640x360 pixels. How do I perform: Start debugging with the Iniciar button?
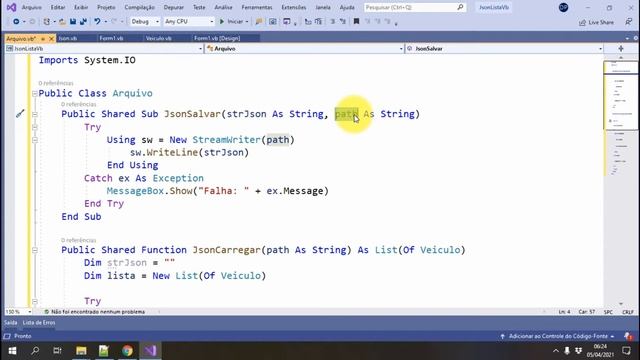tap(231, 22)
